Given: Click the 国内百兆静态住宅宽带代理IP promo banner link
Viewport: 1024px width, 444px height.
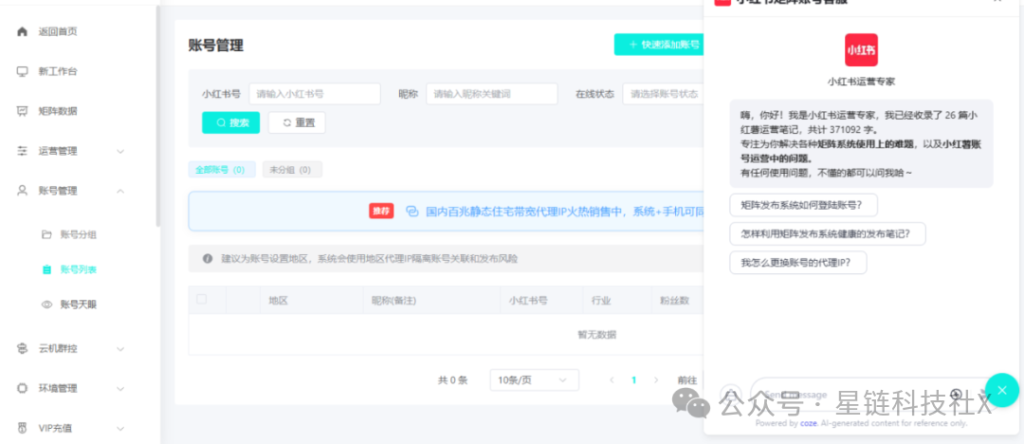Looking at the screenshot, I should (x=565, y=211).
